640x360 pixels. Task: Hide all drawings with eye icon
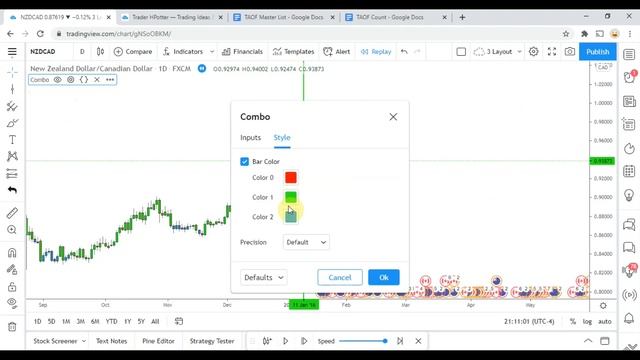(x=12, y=303)
